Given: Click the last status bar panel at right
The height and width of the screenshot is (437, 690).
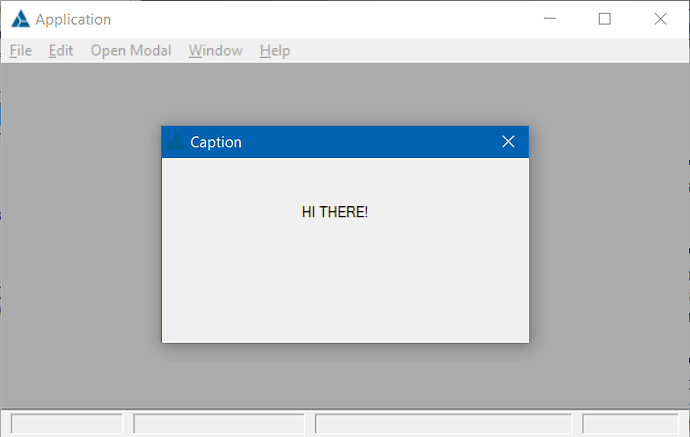Looking at the screenshot, I should 630,424.
